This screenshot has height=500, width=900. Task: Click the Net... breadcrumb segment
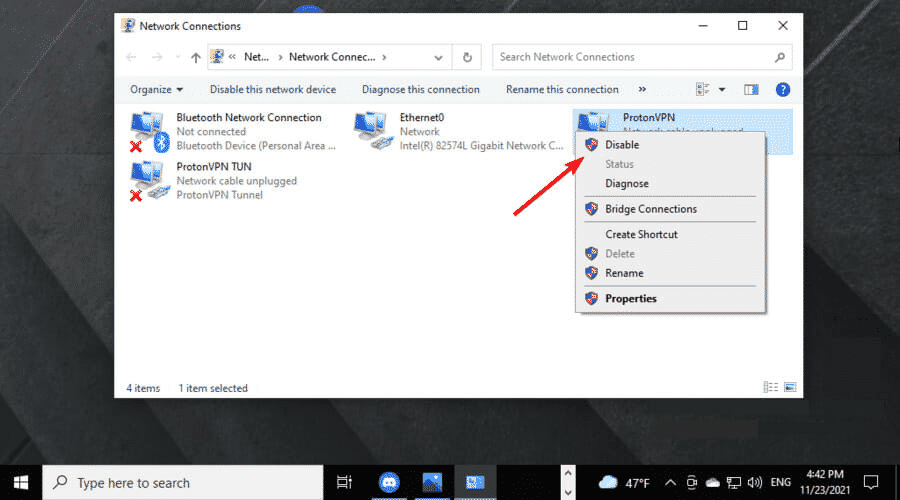pyautogui.click(x=256, y=57)
